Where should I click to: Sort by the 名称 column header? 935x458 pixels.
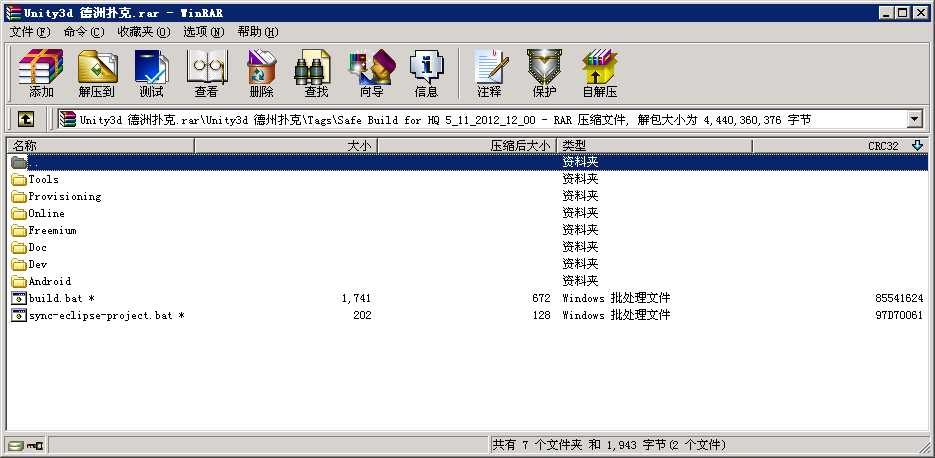click(x=100, y=146)
